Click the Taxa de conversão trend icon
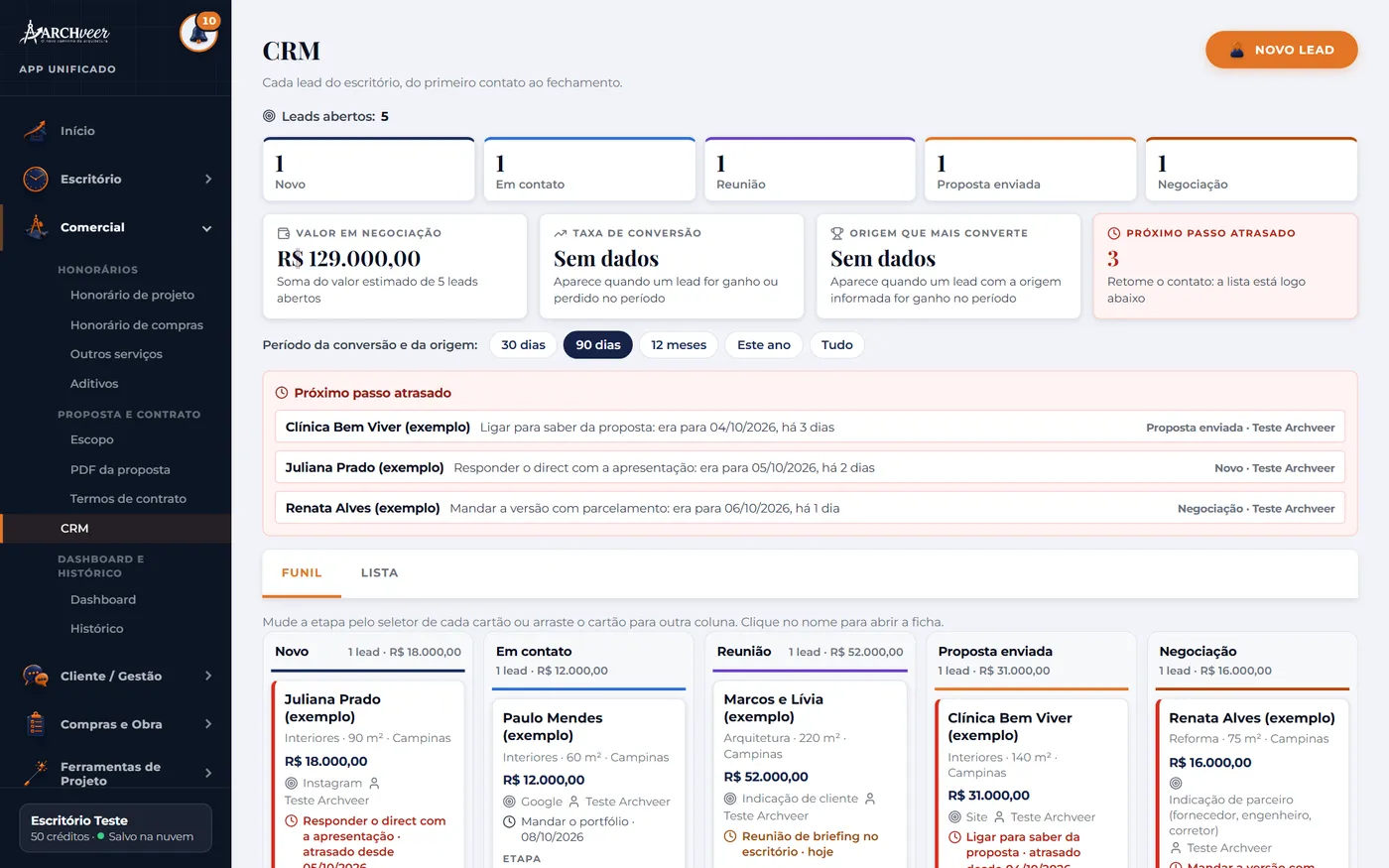This screenshot has width=1389, height=868. (561, 233)
